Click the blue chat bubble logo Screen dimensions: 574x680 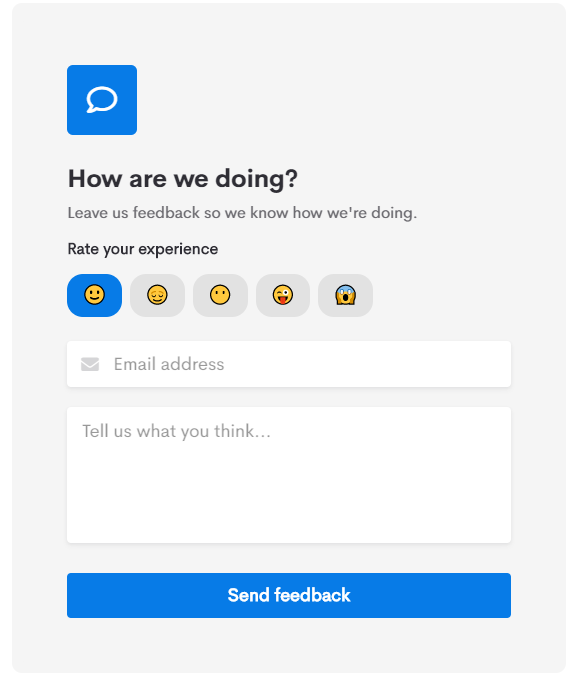[x=102, y=100]
